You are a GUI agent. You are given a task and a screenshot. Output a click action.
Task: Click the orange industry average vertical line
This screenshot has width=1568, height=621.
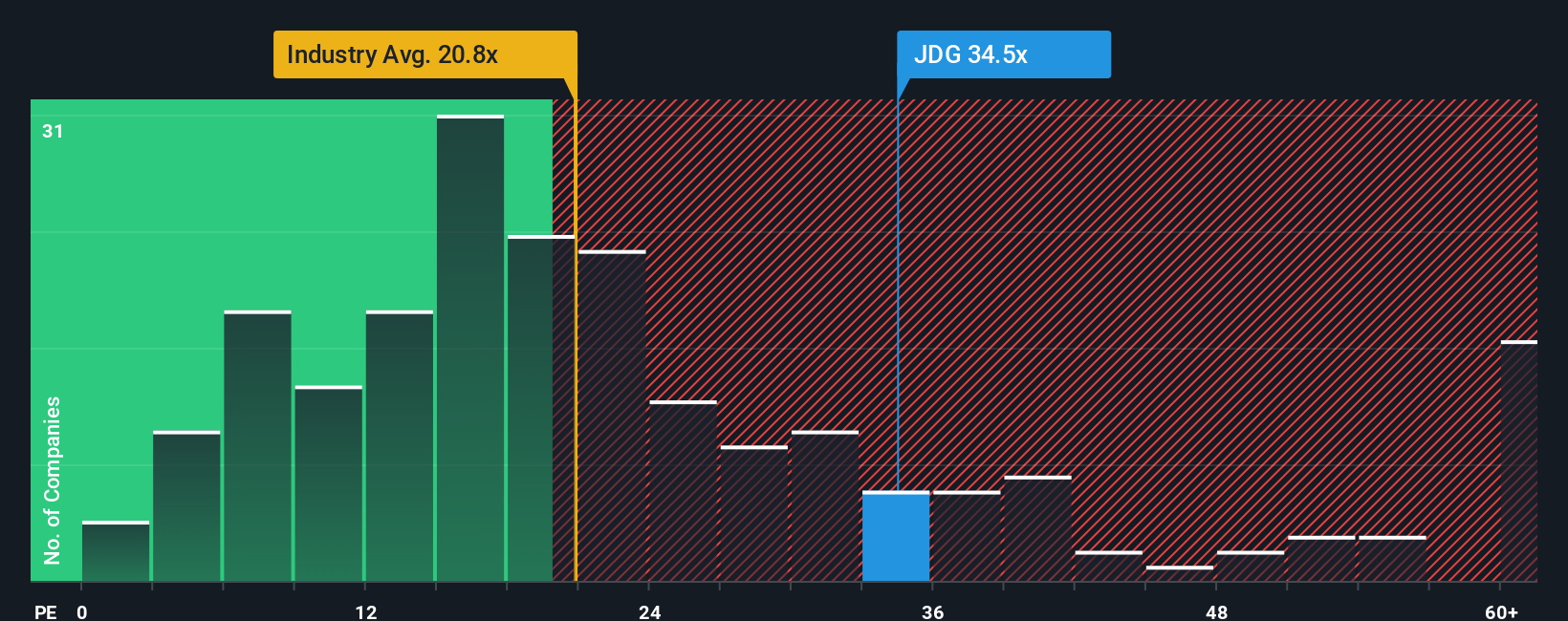576,340
